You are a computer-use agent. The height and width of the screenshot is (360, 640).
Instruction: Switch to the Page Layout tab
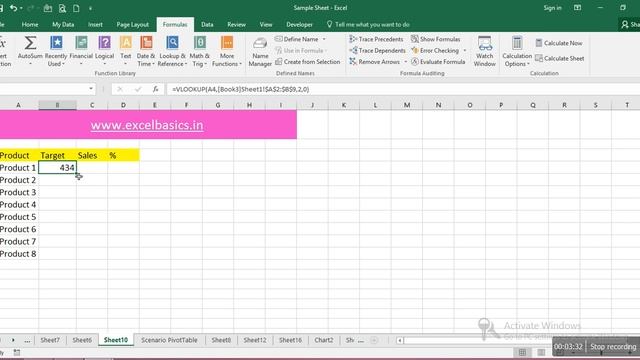point(133,24)
